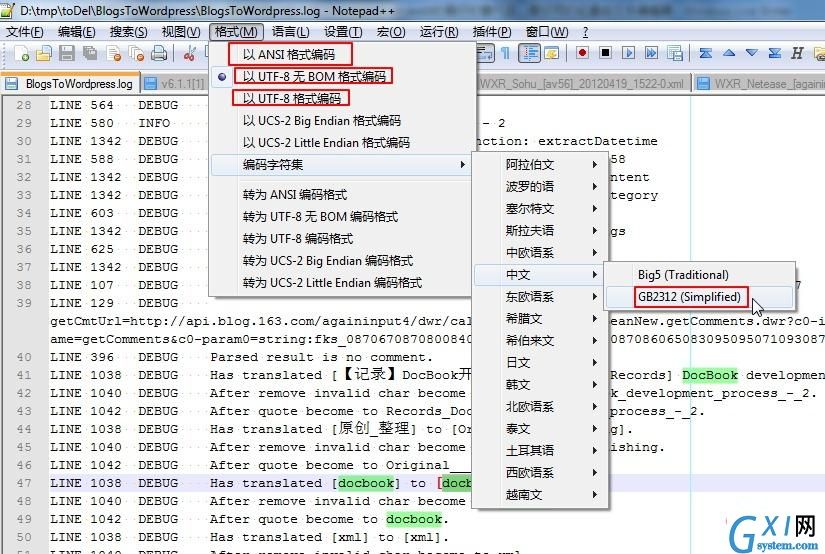Screen dimensions: 825x554
Task: Choose 转为 UTF-8 无 BOM 编码格式
Action: pyautogui.click(x=341, y=217)
